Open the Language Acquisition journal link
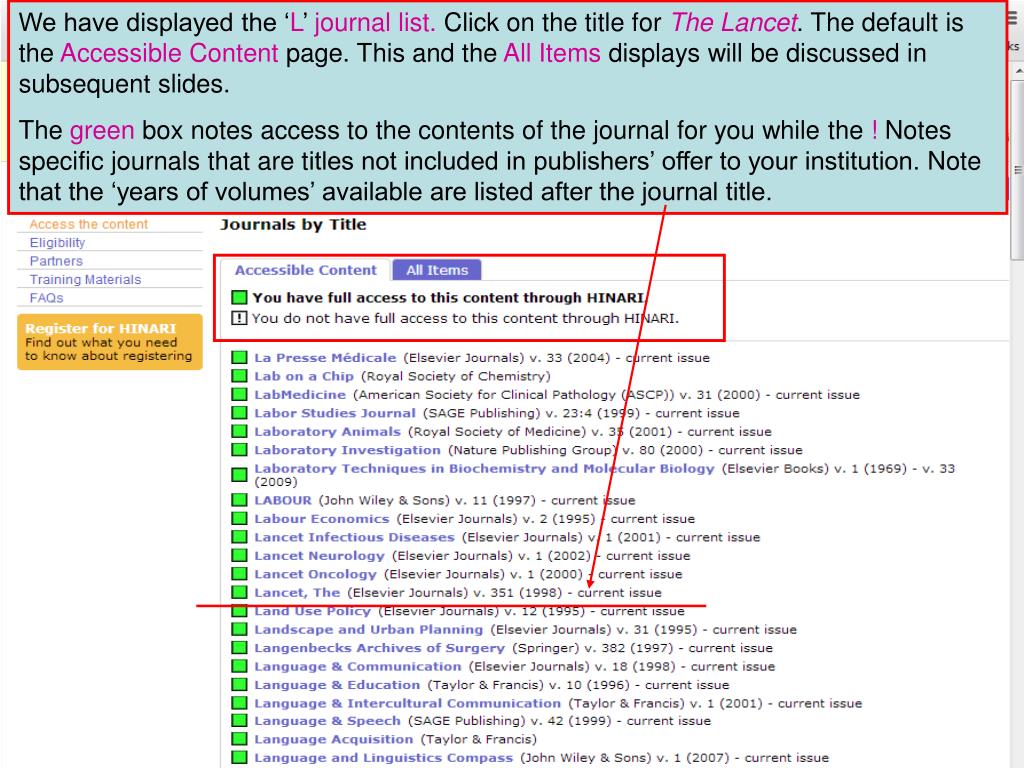Viewport: 1024px width, 768px height. (334, 739)
